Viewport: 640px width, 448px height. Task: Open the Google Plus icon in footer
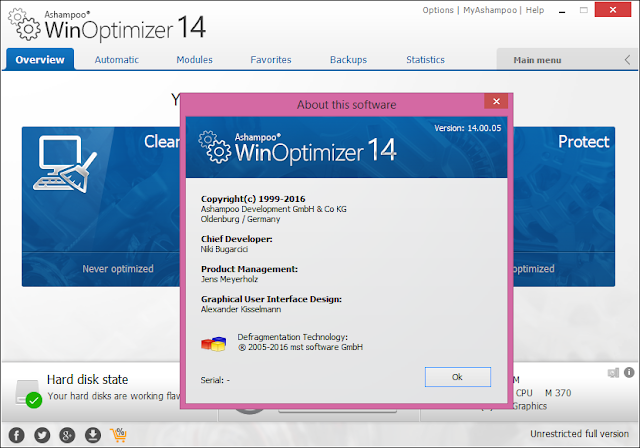coord(67,435)
